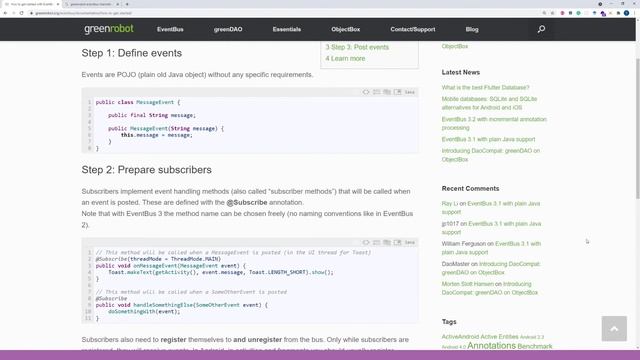The height and width of the screenshot is (360, 640).
Task: Open the Contact/Support menu
Action: (x=413, y=29)
